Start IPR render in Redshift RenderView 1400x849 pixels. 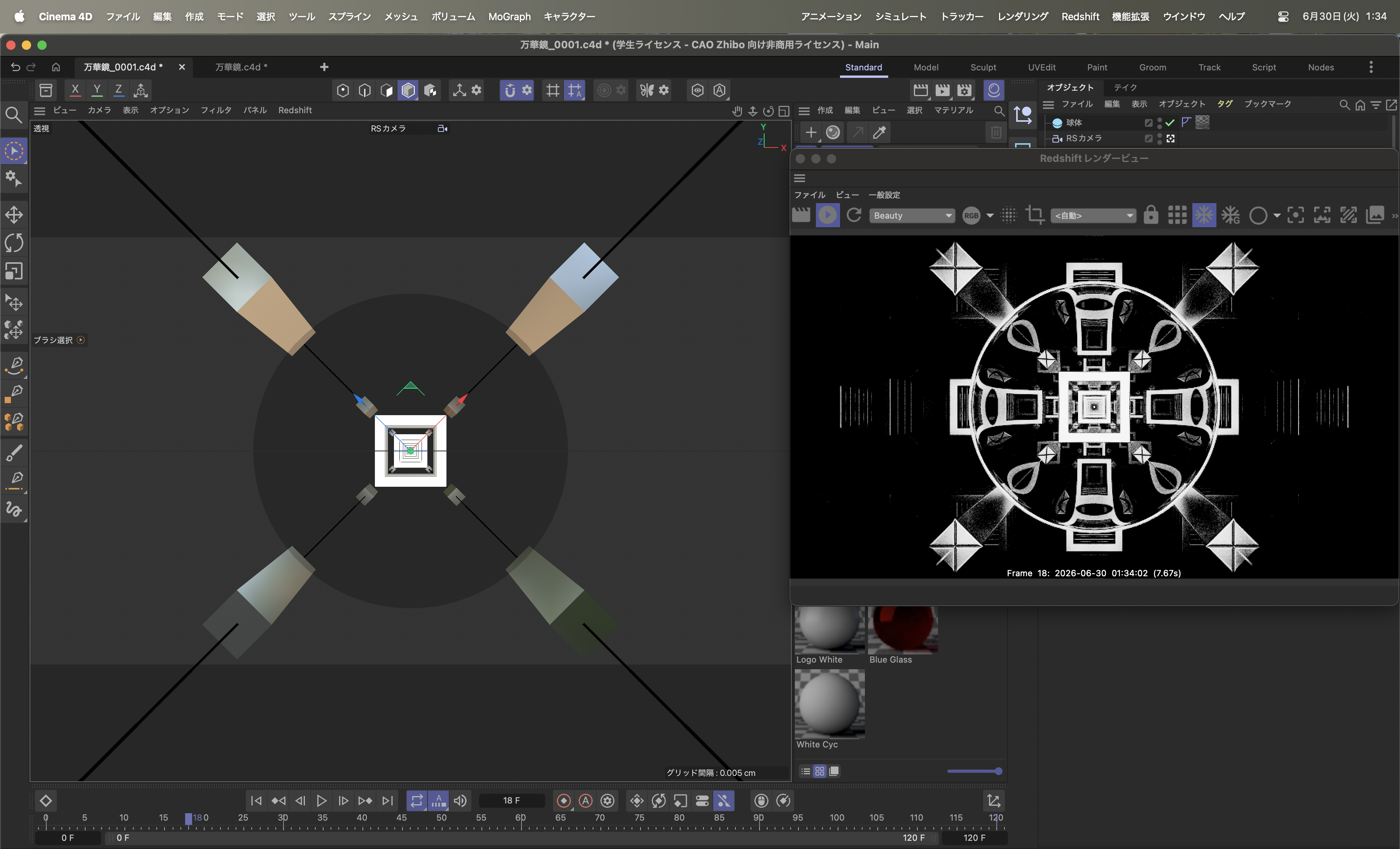(x=828, y=216)
